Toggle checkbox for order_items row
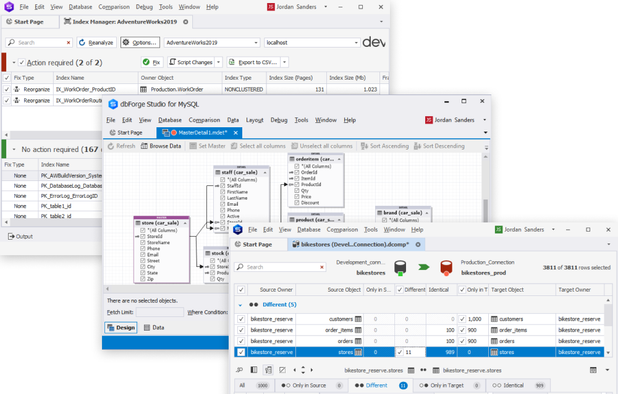The image size is (618, 394). pyautogui.click(x=241, y=330)
